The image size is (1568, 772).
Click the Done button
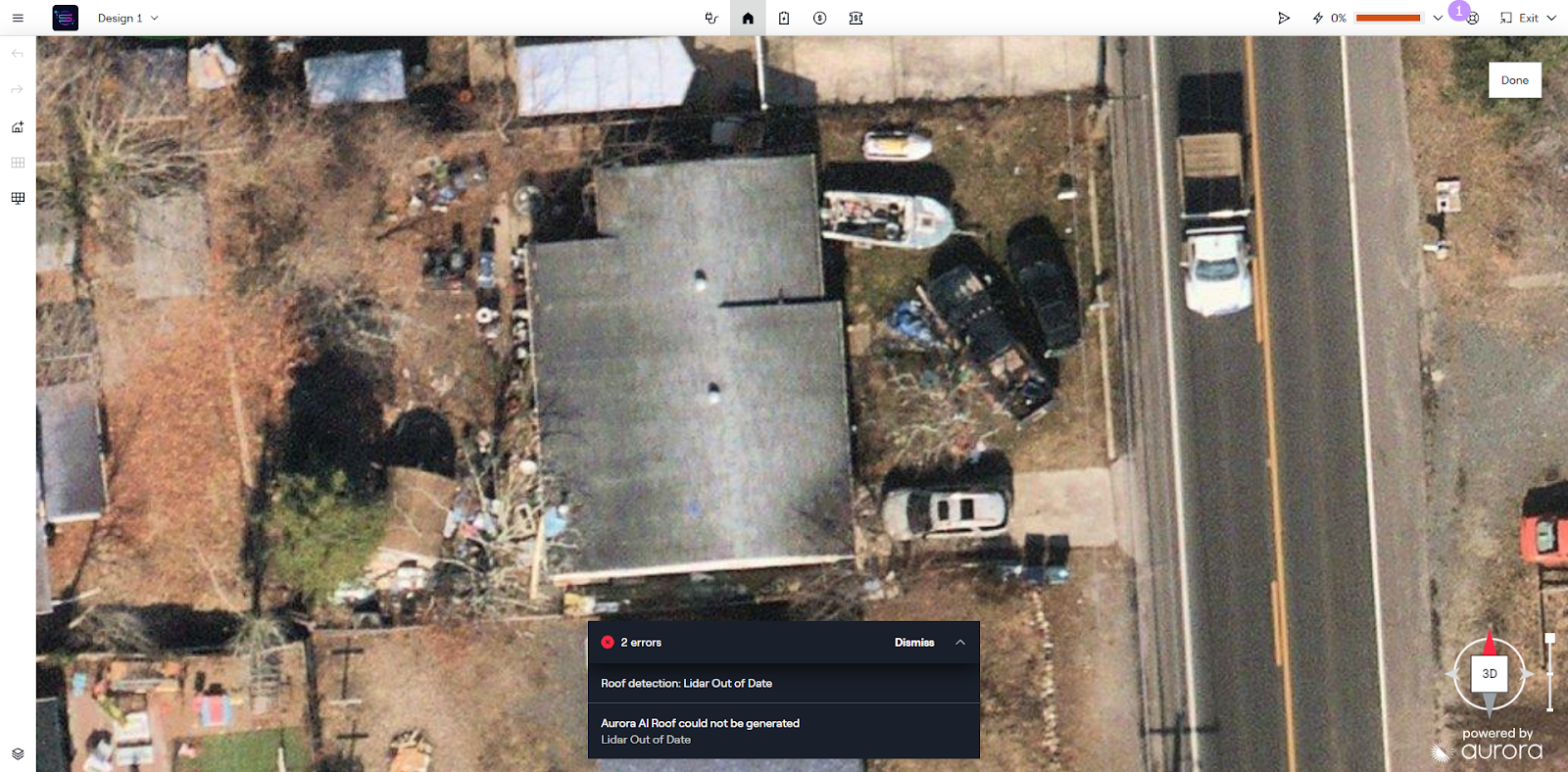1515,80
